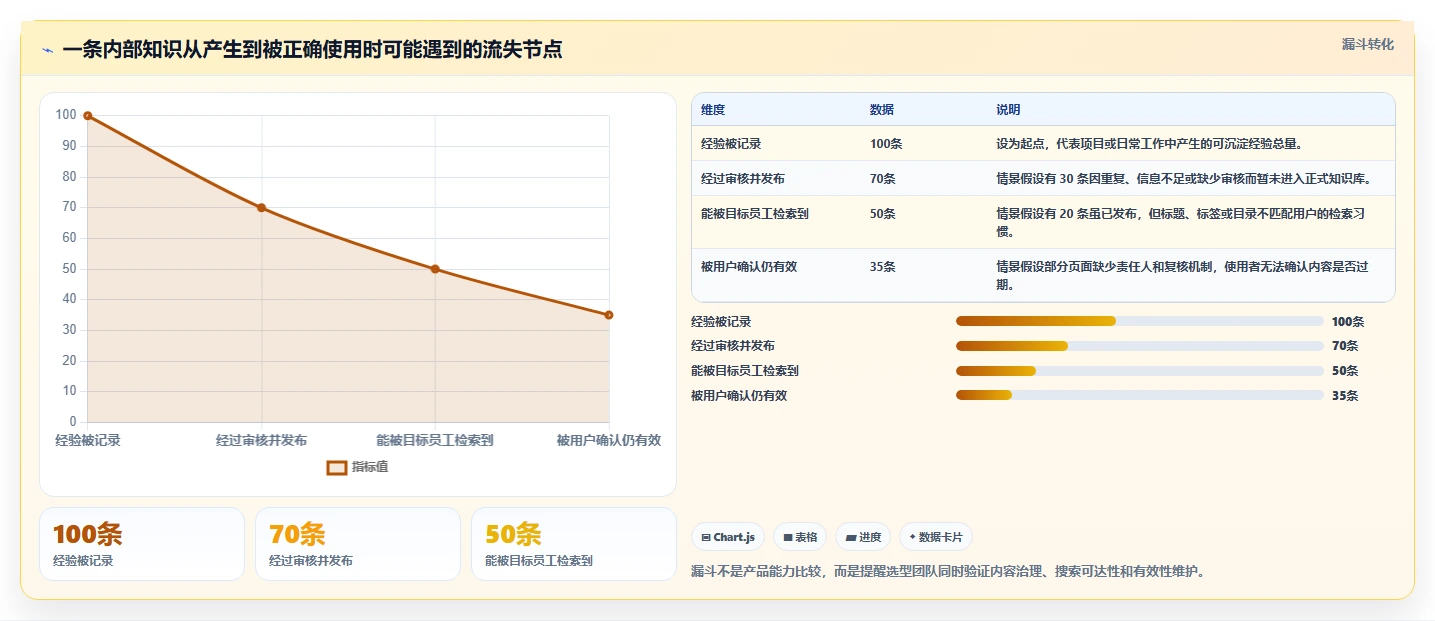Screen dimensions: 1435x621
Task: Click the 35条 value beside the progress bar
Action: point(1345,396)
